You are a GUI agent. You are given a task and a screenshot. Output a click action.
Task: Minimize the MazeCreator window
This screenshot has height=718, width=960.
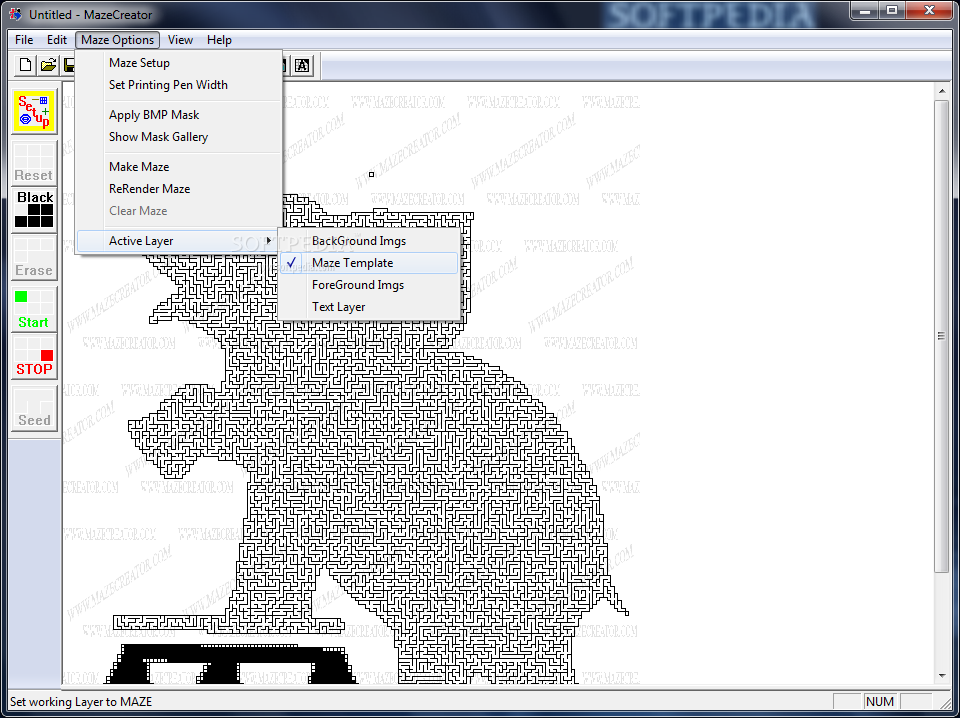point(866,10)
